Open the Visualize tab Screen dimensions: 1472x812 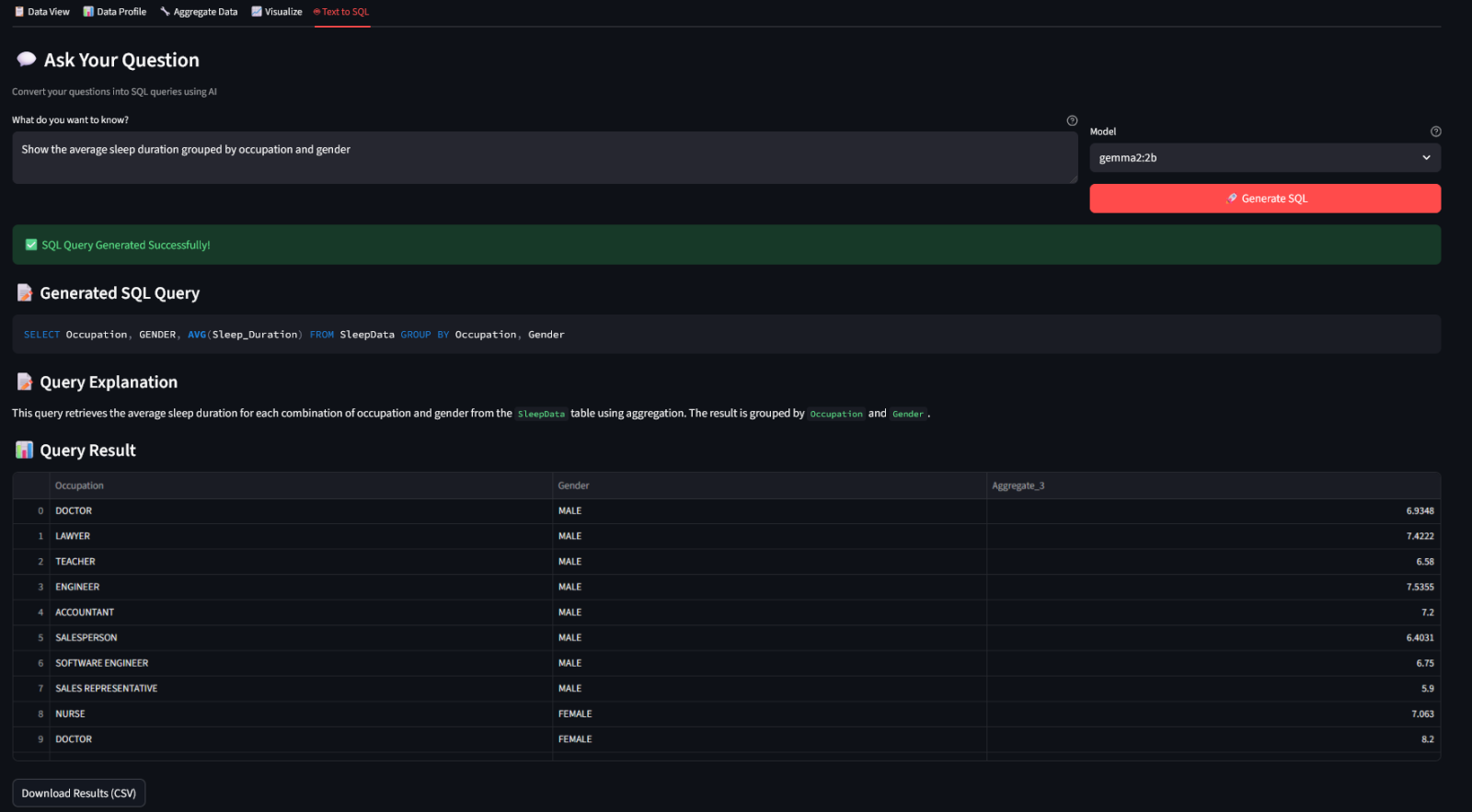[x=277, y=12]
